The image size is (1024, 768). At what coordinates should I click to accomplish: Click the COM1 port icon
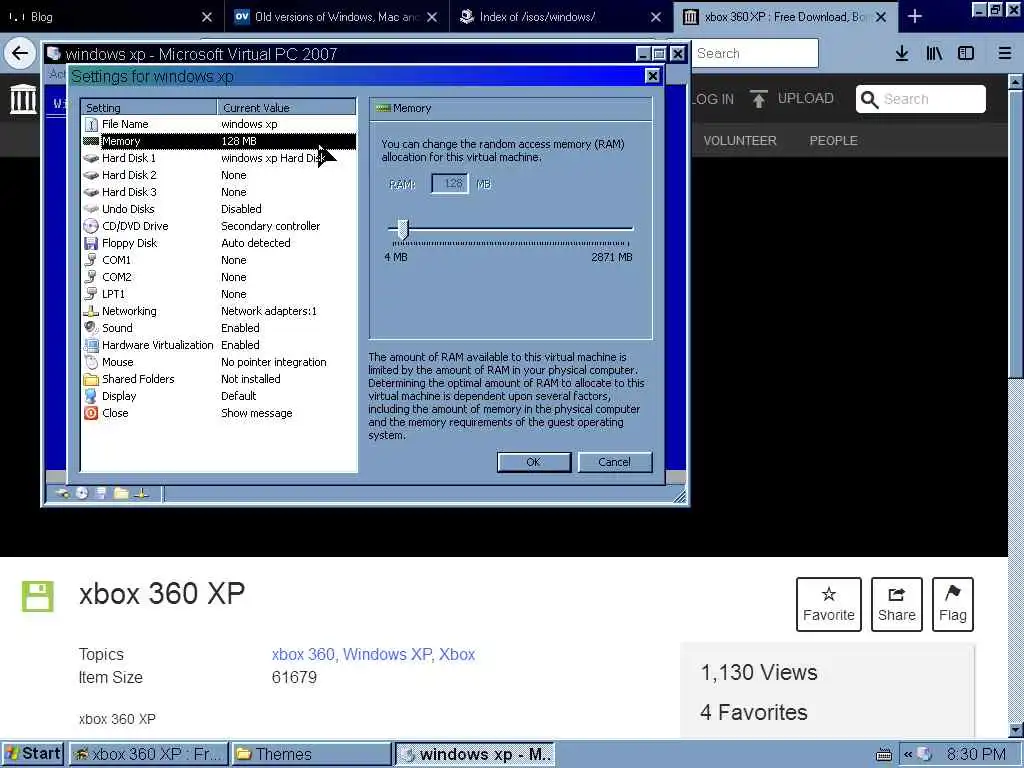91,260
